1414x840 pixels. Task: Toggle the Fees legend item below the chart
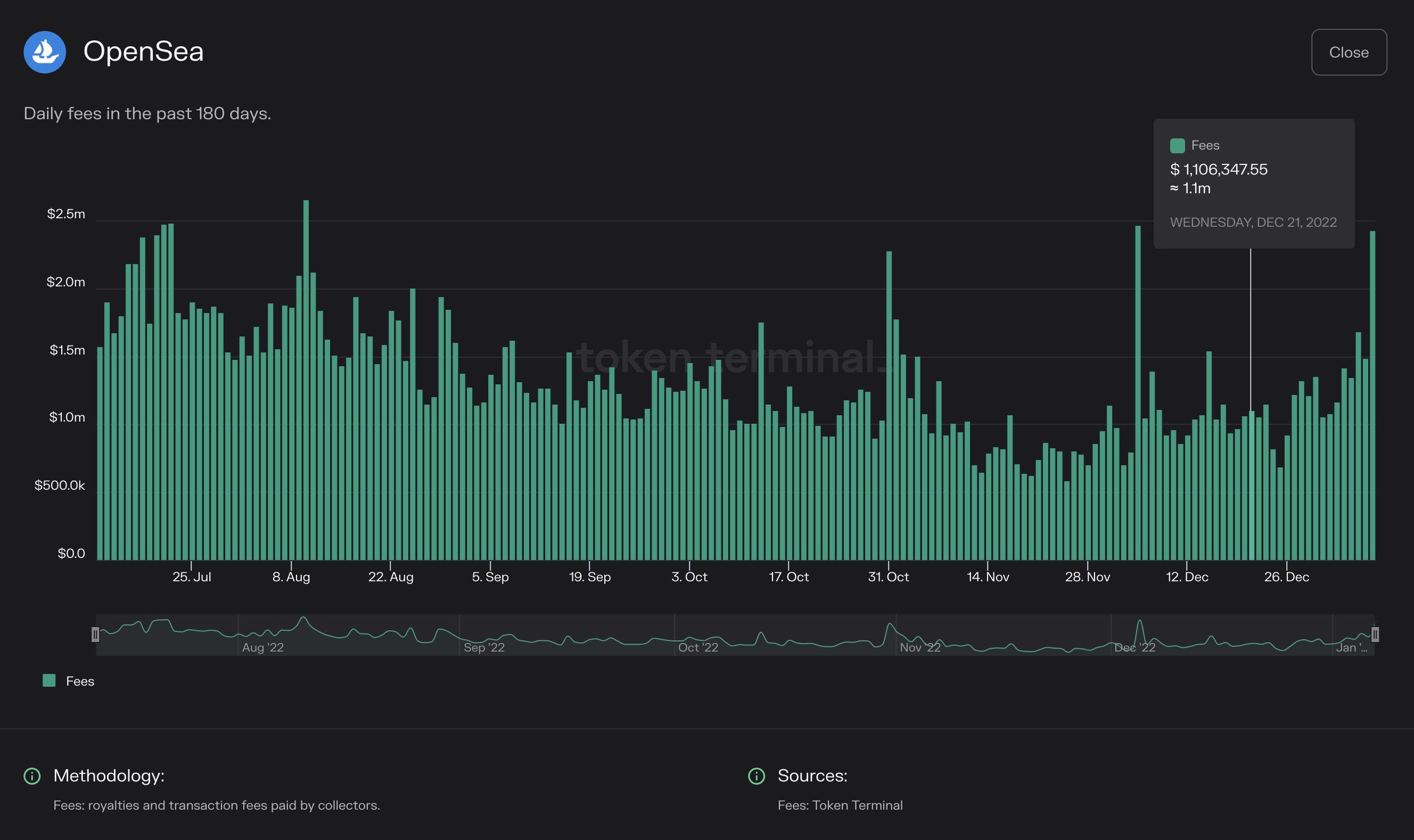(79, 681)
